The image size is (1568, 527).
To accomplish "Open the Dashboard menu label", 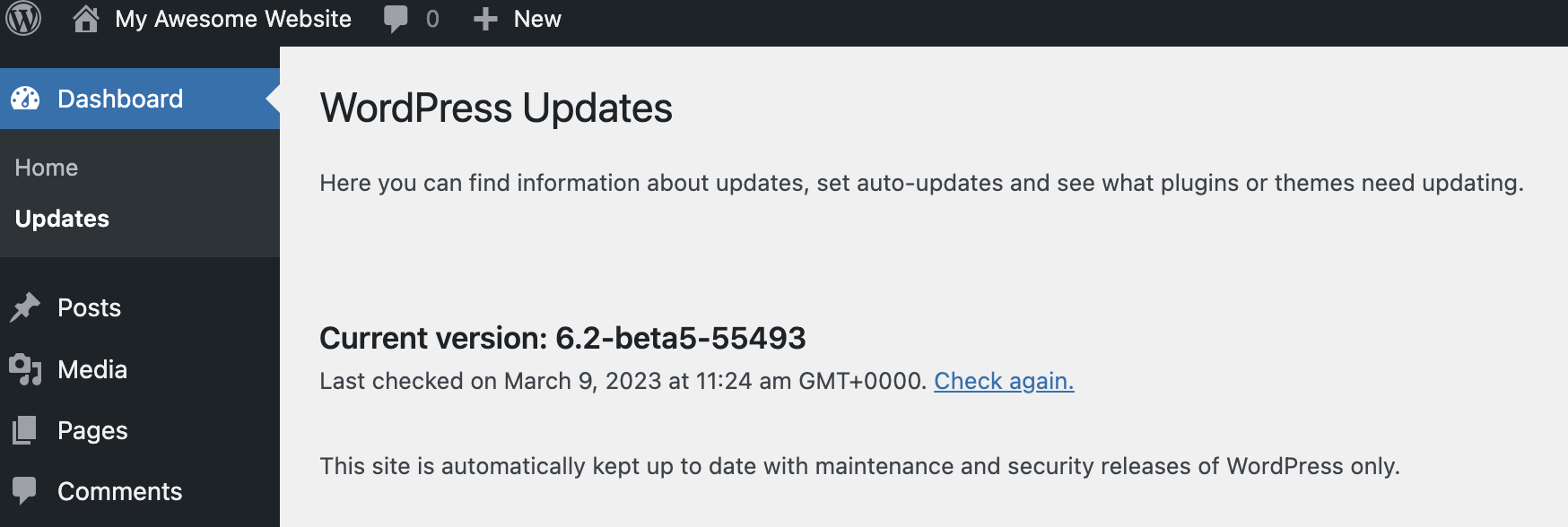I will point(120,99).
